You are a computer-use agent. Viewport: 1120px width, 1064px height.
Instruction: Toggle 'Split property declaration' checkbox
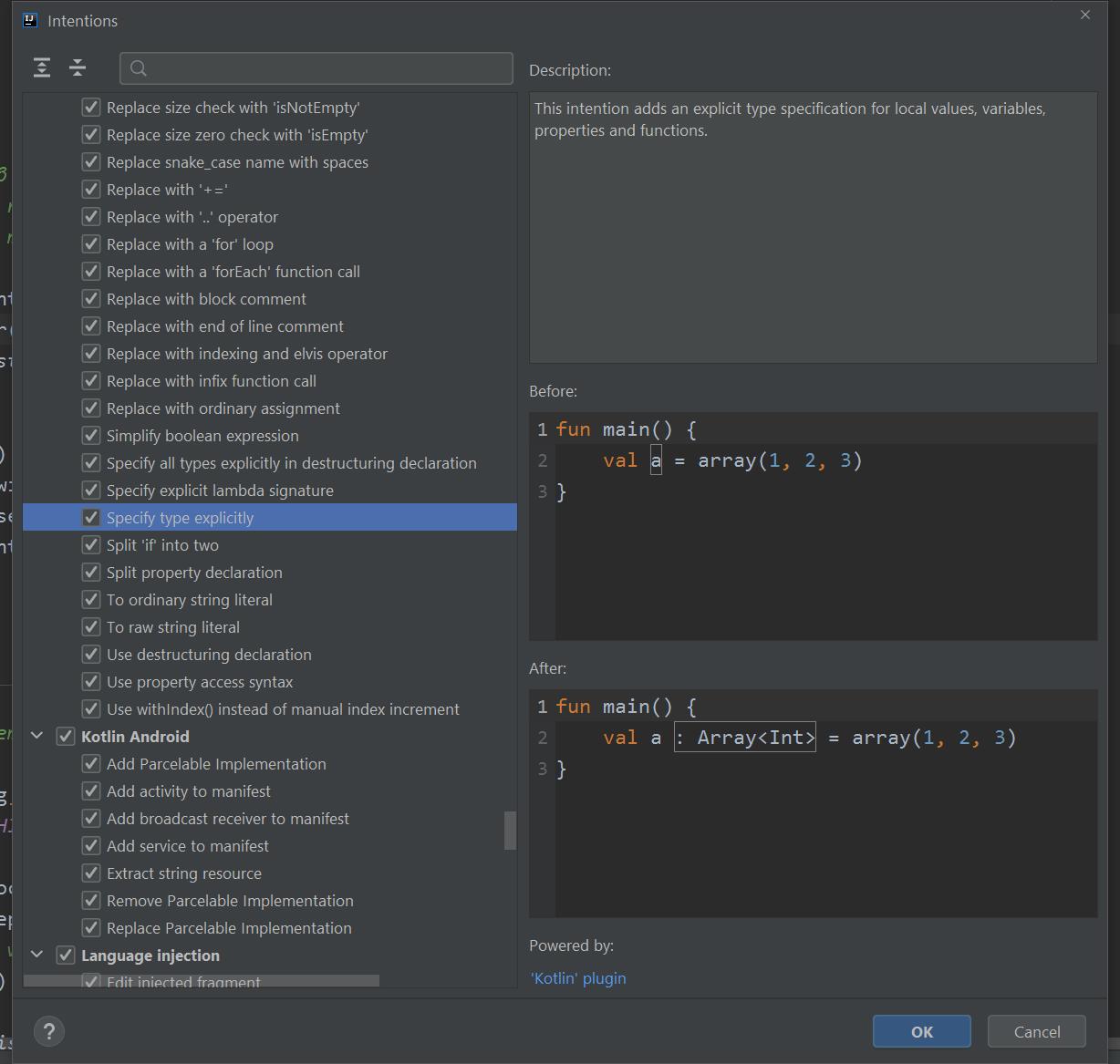tap(91, 573)
